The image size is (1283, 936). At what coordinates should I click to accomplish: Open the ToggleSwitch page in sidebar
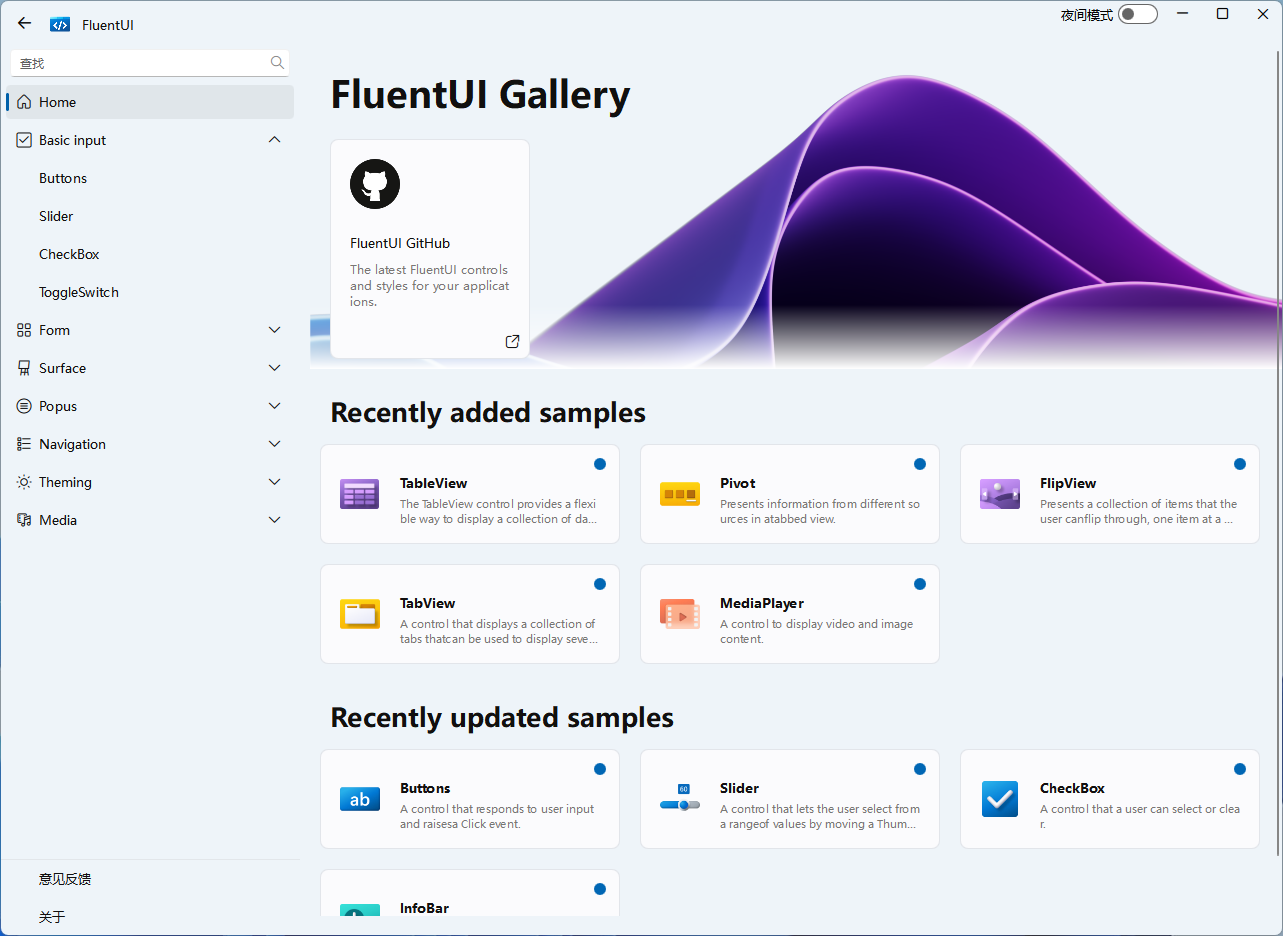point(150,292)
